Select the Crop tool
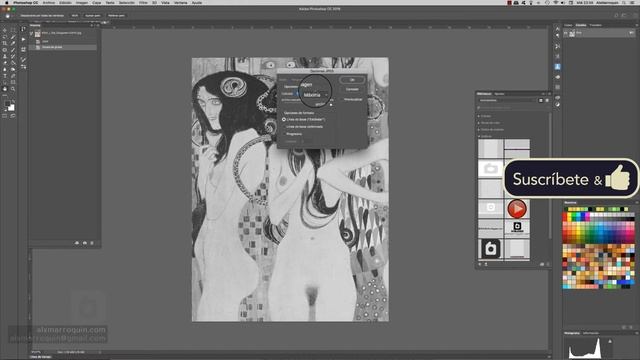This screenshot has width=640, height=360. click(x=5, y=43)
